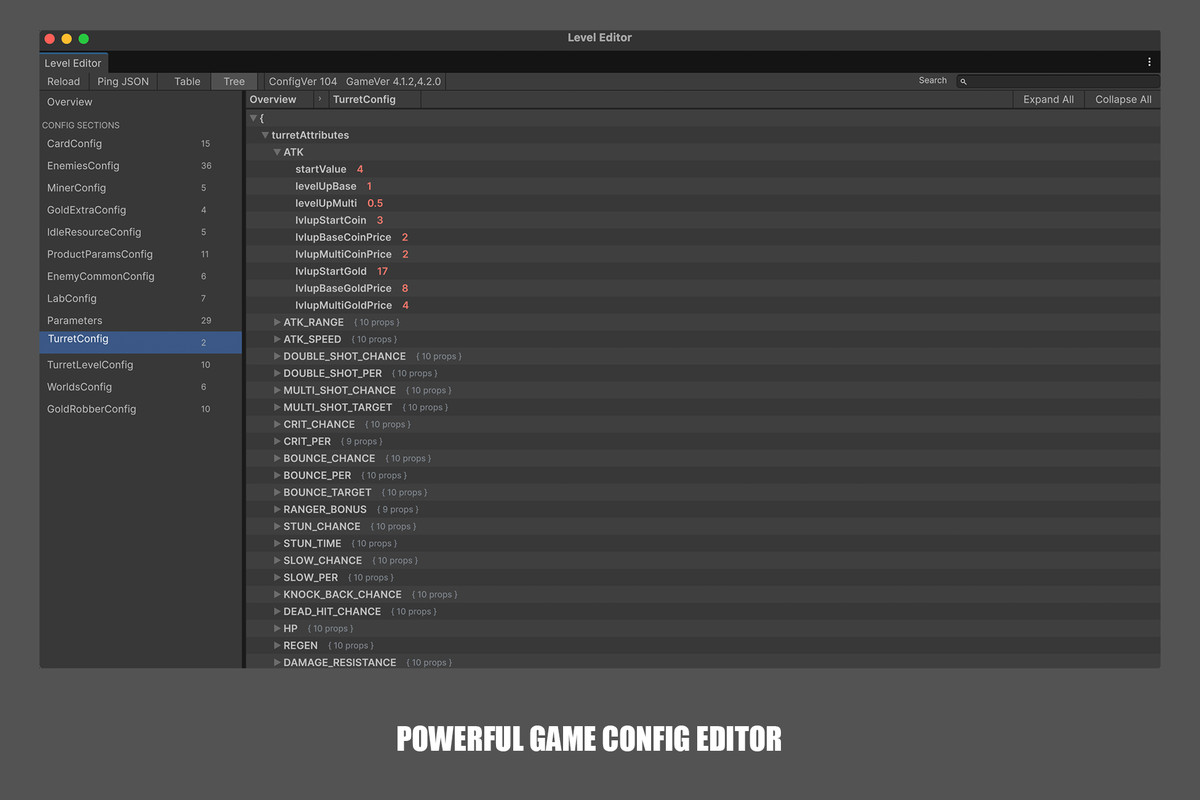Select IdleResourceConfig section
The height and width of the screenshot is (800, 1200).
coord(141,232)
